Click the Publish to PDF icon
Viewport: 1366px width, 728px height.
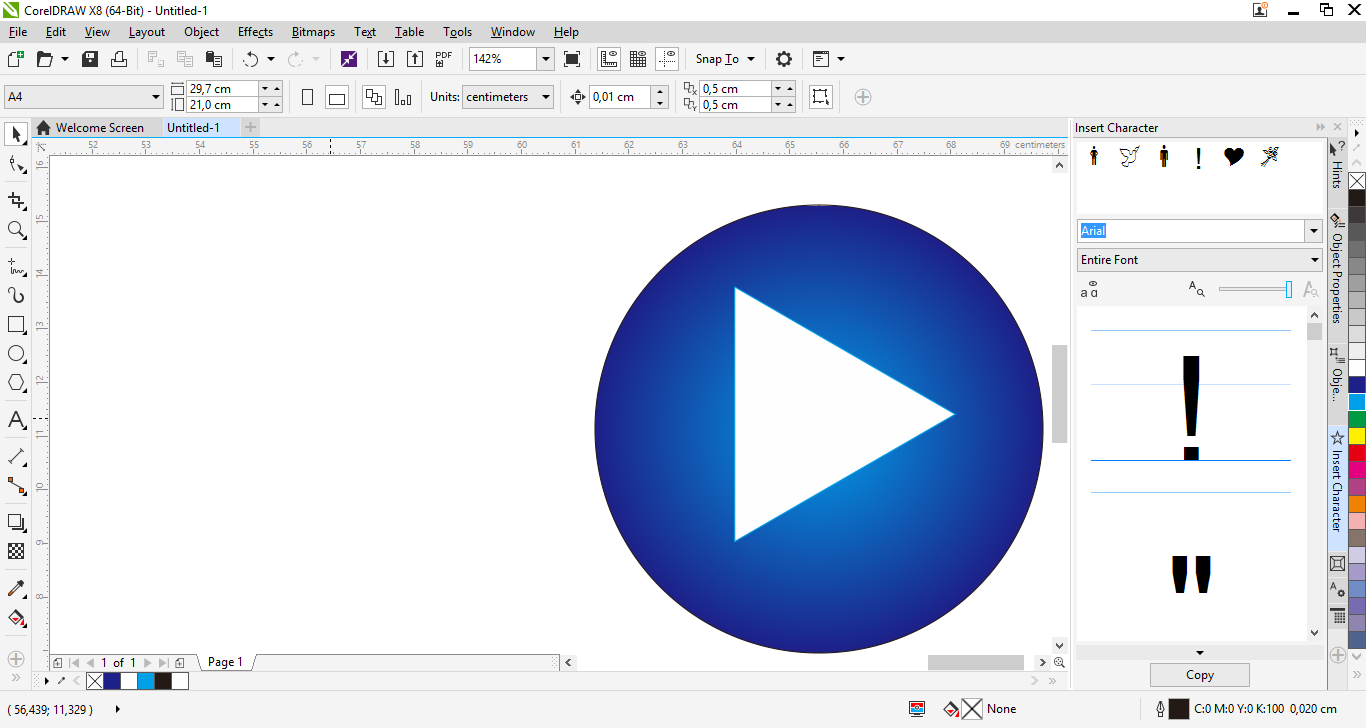click(444, 59)
